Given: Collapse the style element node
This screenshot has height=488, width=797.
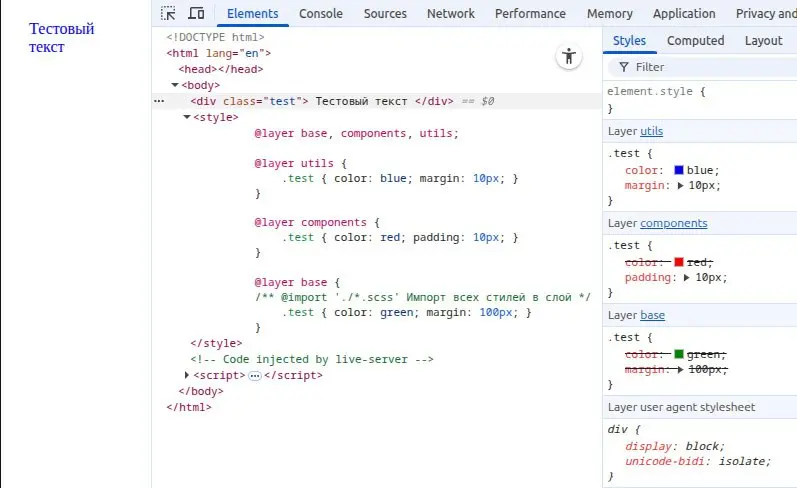Looking at the screenshot, I should pyautogui.click(x=187, y=117).
